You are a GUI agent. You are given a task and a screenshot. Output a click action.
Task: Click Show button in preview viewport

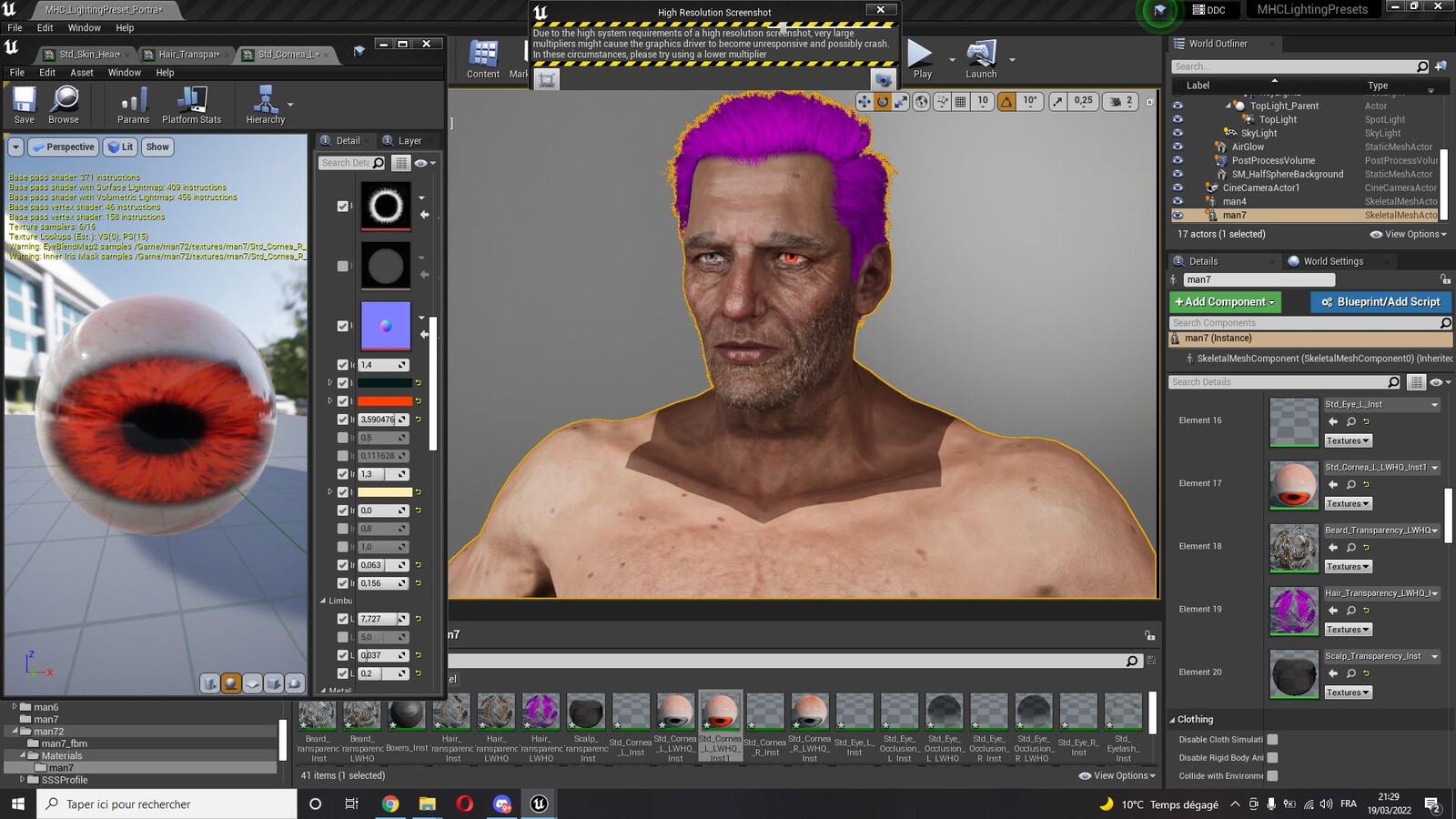(157, 147)
